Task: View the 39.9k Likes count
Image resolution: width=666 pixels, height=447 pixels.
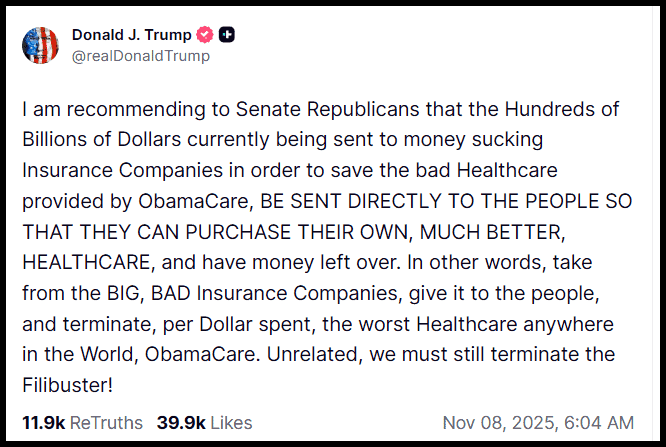Action: [x=178, y=423]
